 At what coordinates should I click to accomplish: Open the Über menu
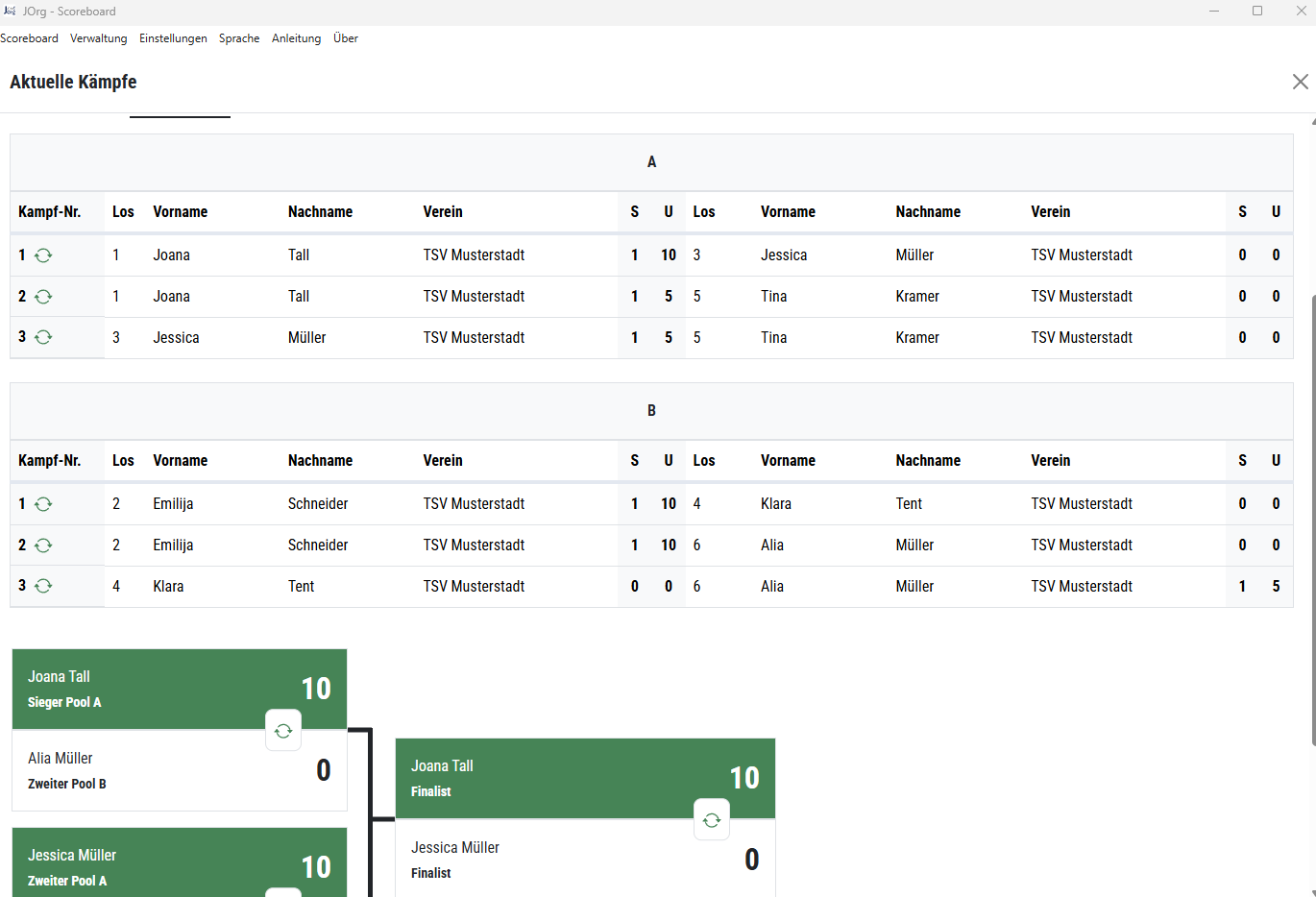click(346, 38)
